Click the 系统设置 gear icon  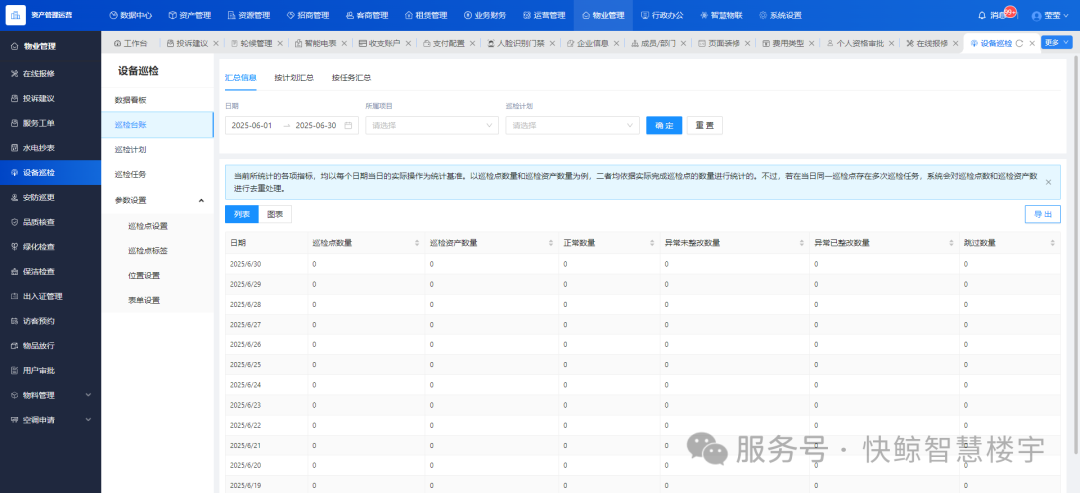click(x=762, y=14)
